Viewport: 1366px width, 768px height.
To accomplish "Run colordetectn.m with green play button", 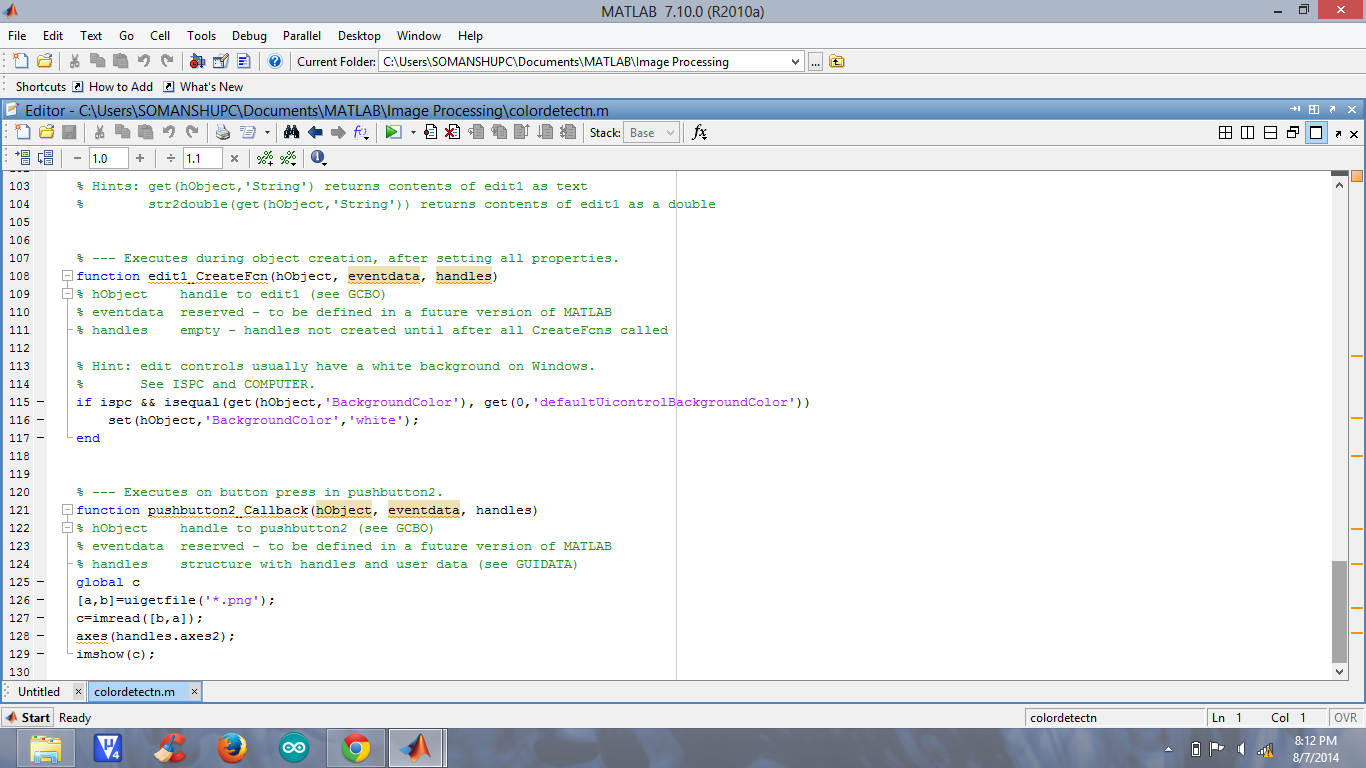I will click(x=393, y=132).
